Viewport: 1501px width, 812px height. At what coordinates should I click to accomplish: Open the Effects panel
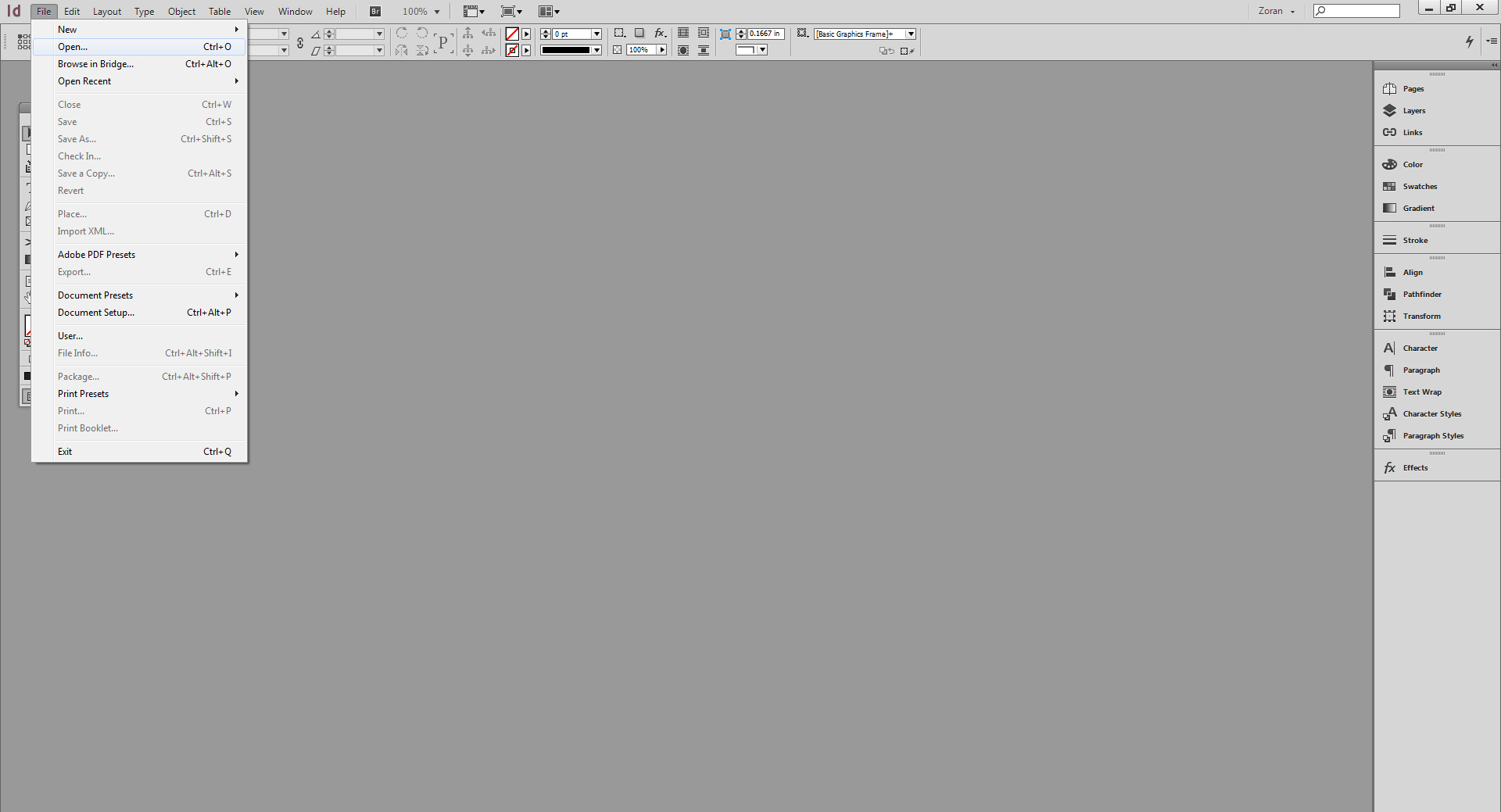point(1405,467)
